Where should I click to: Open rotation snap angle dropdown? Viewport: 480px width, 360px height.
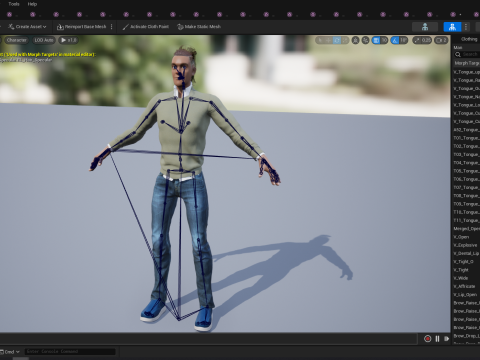[403, 40]
